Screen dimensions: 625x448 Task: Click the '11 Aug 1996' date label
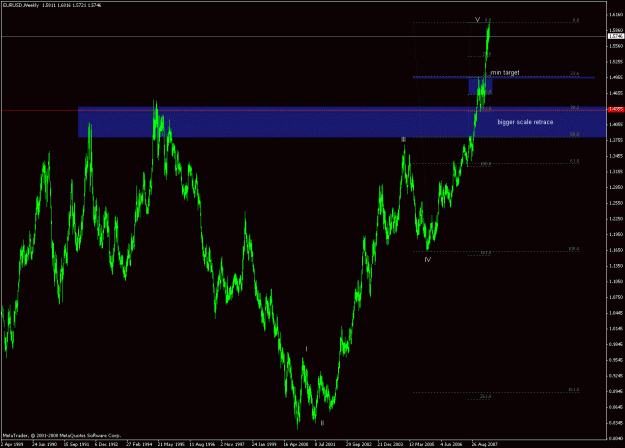202,444
